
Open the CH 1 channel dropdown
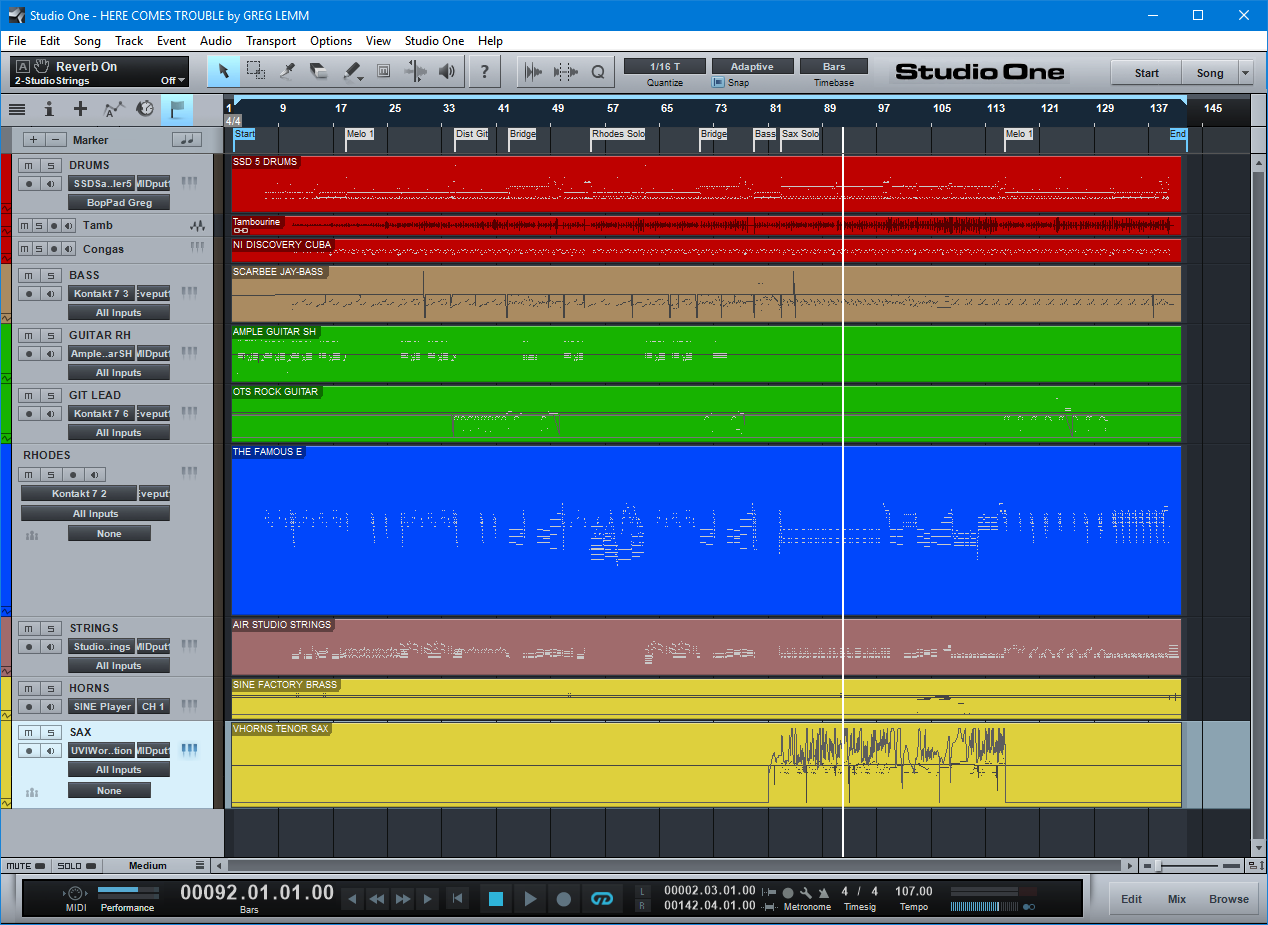tap(153, 706)
